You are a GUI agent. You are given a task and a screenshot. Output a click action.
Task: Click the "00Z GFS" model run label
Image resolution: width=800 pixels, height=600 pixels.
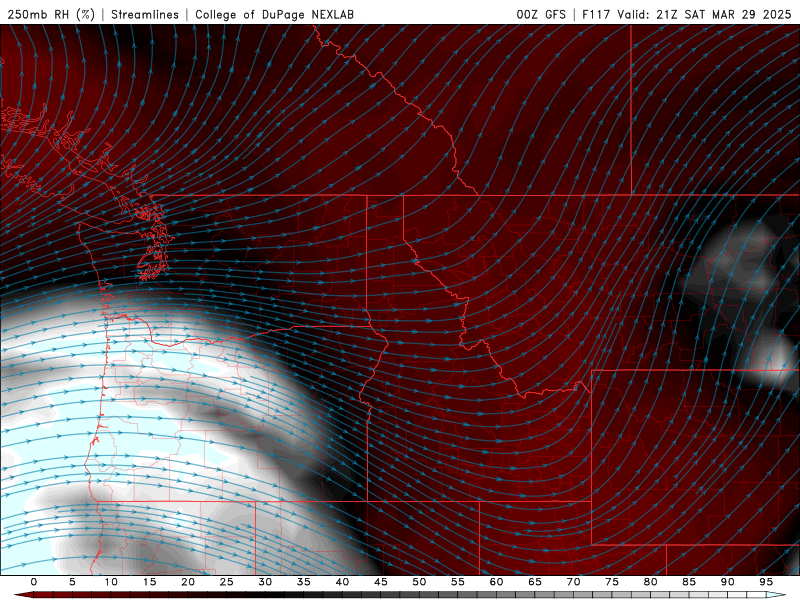pos(541,14)
